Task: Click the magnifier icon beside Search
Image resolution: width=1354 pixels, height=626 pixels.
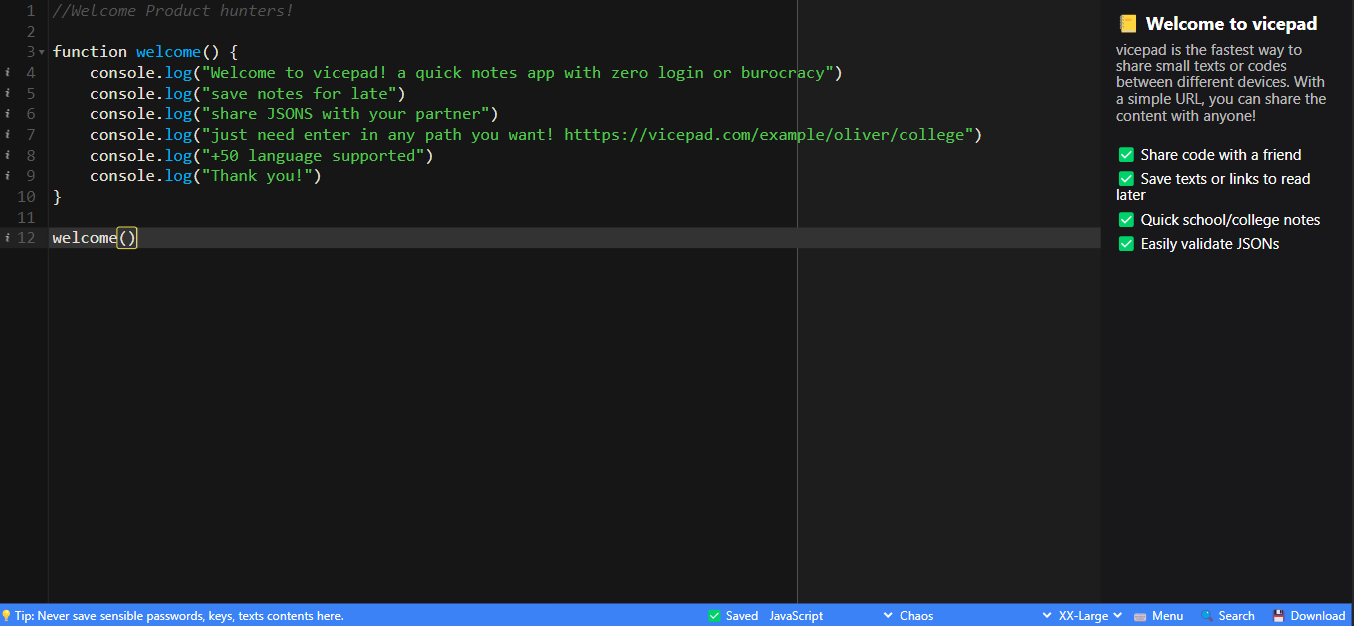Action: [1207, 616]
